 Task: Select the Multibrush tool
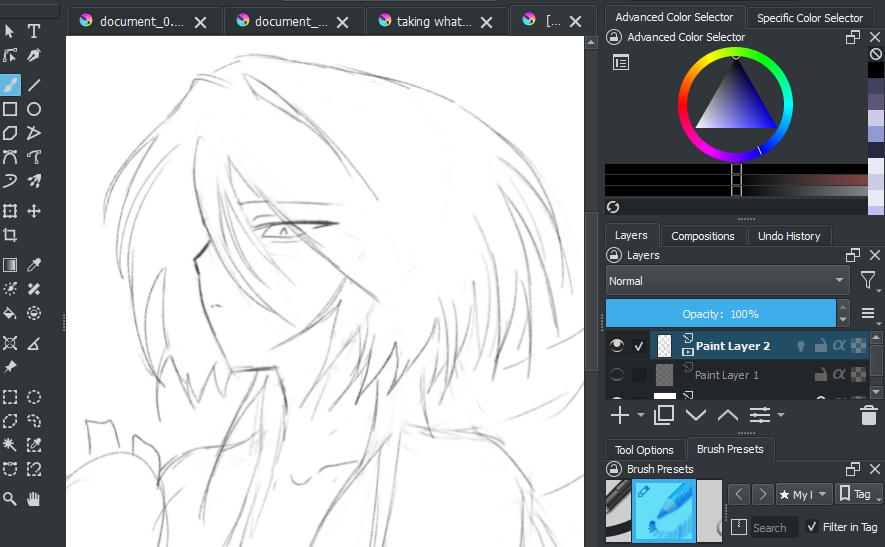[34, 181]
